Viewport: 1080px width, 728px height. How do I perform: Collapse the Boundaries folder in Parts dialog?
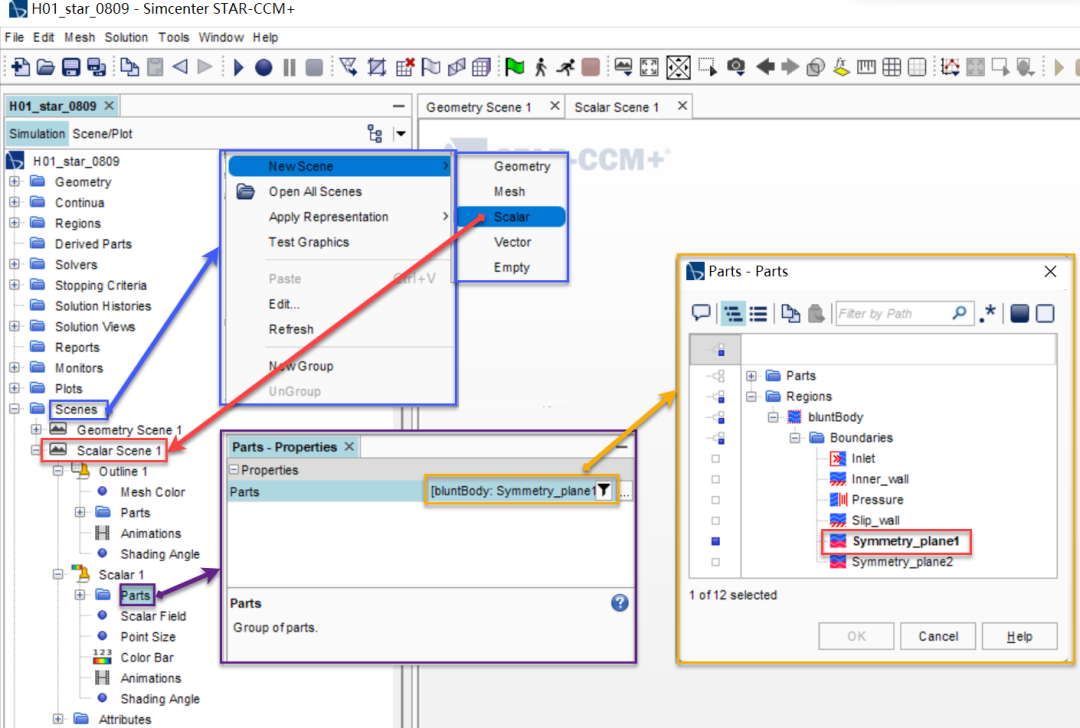point(795,438)
